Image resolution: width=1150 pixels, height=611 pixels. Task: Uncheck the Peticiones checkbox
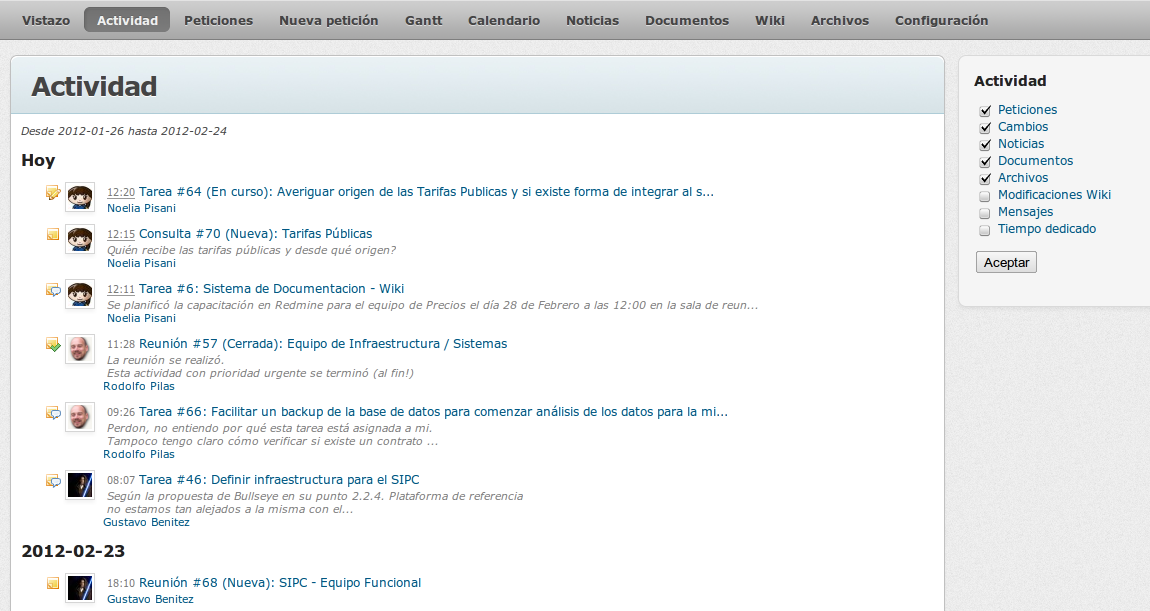pos(985,111)
